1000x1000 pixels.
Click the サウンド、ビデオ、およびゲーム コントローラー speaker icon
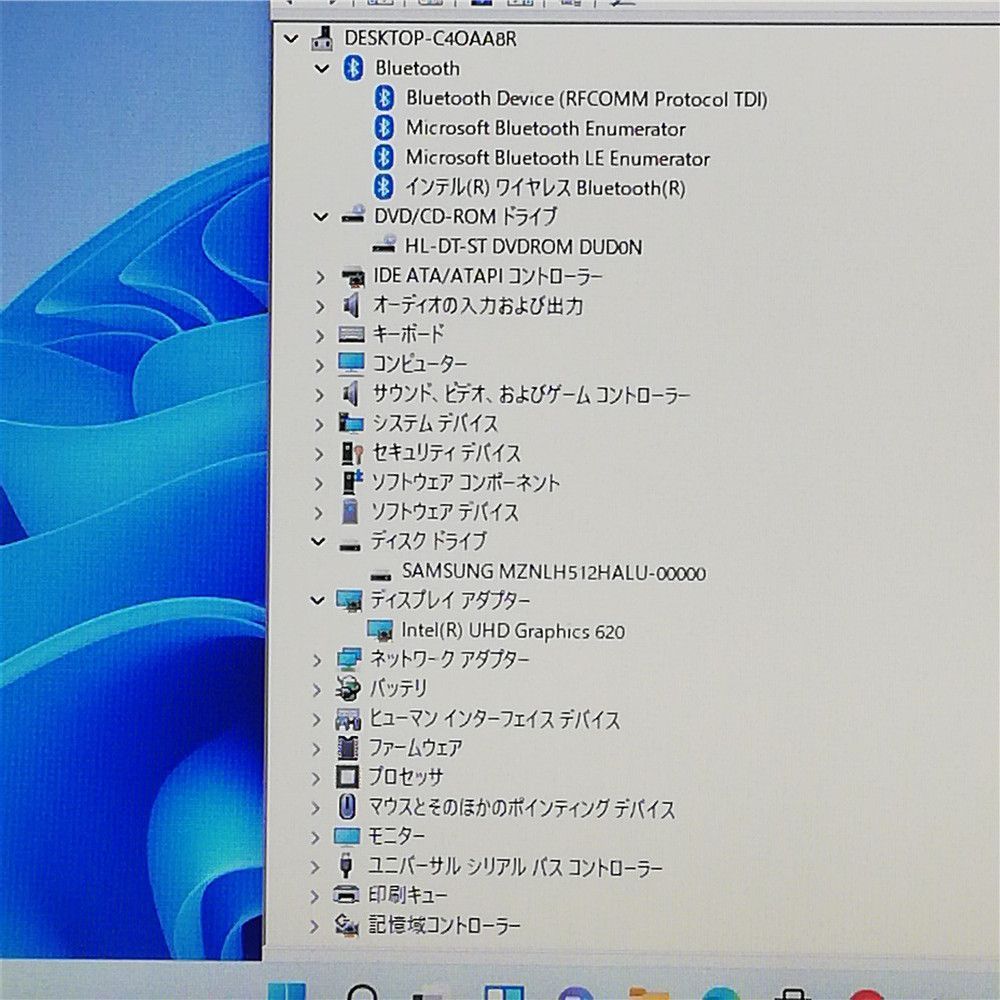[351, 394]
